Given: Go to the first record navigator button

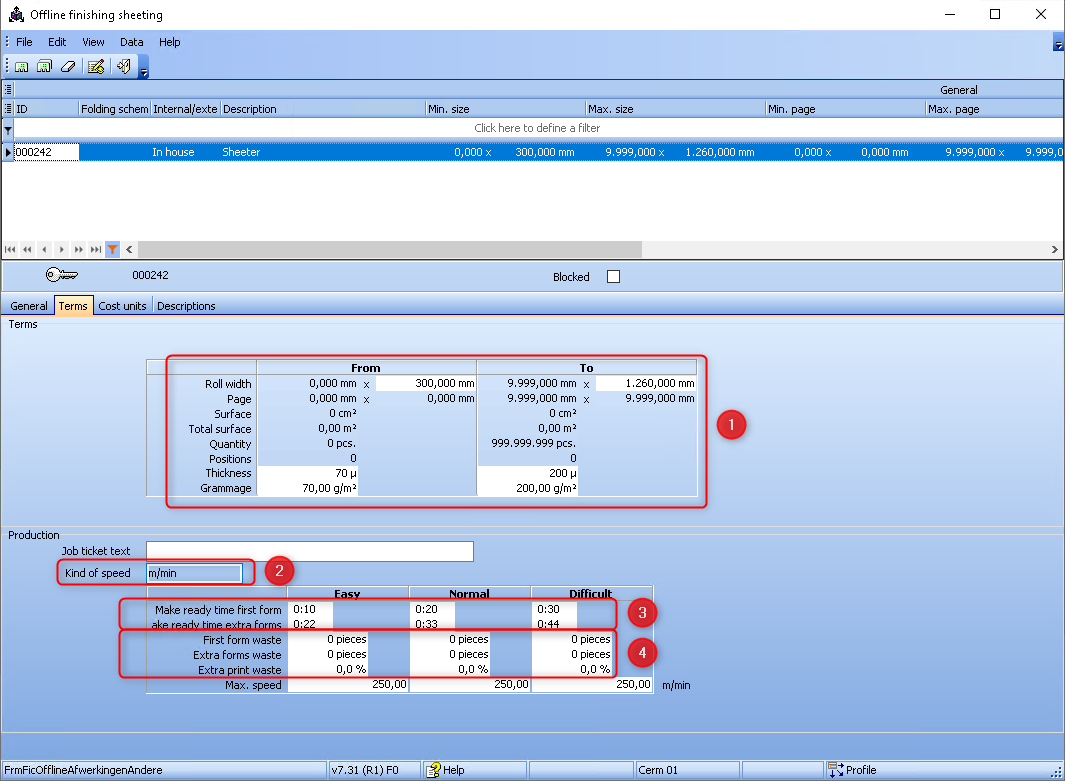Looking at the screenshot, I should 10,249.
